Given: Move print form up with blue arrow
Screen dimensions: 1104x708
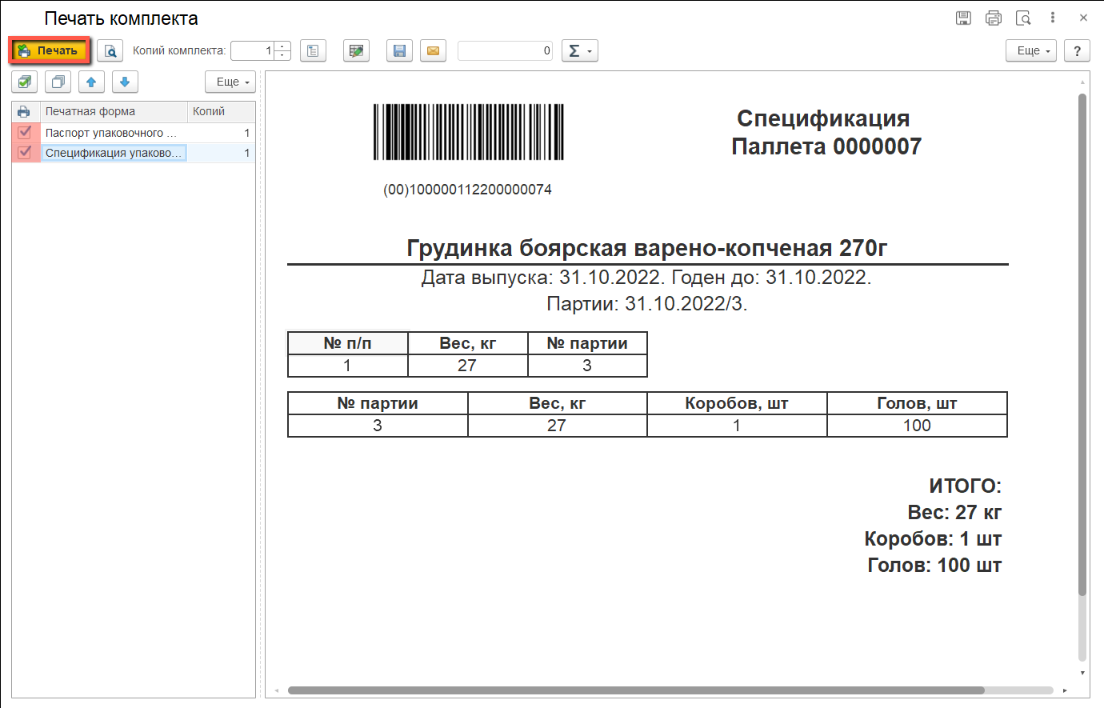Looking at the screenshot, I should point(91,82).
